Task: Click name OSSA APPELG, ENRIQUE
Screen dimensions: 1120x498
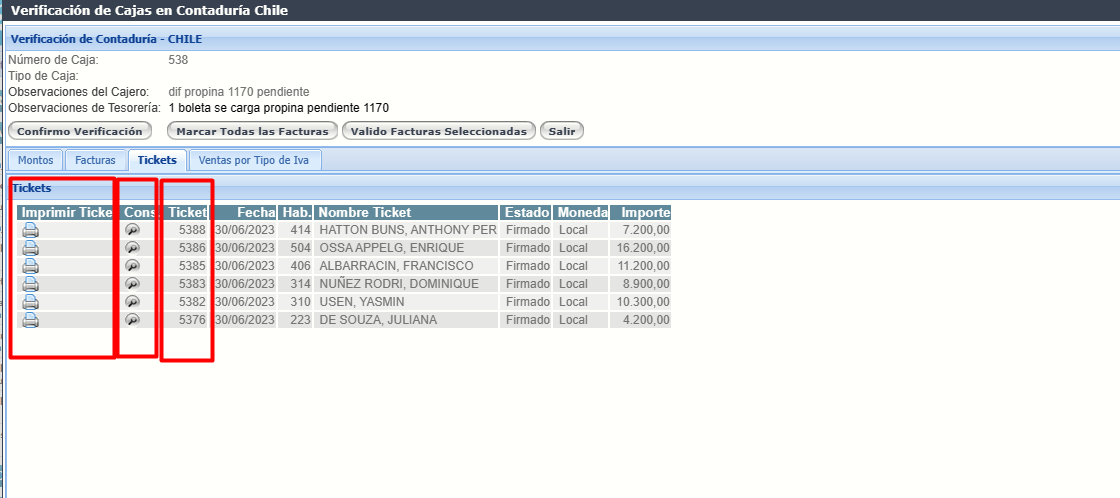Action: tap(391, 248)
